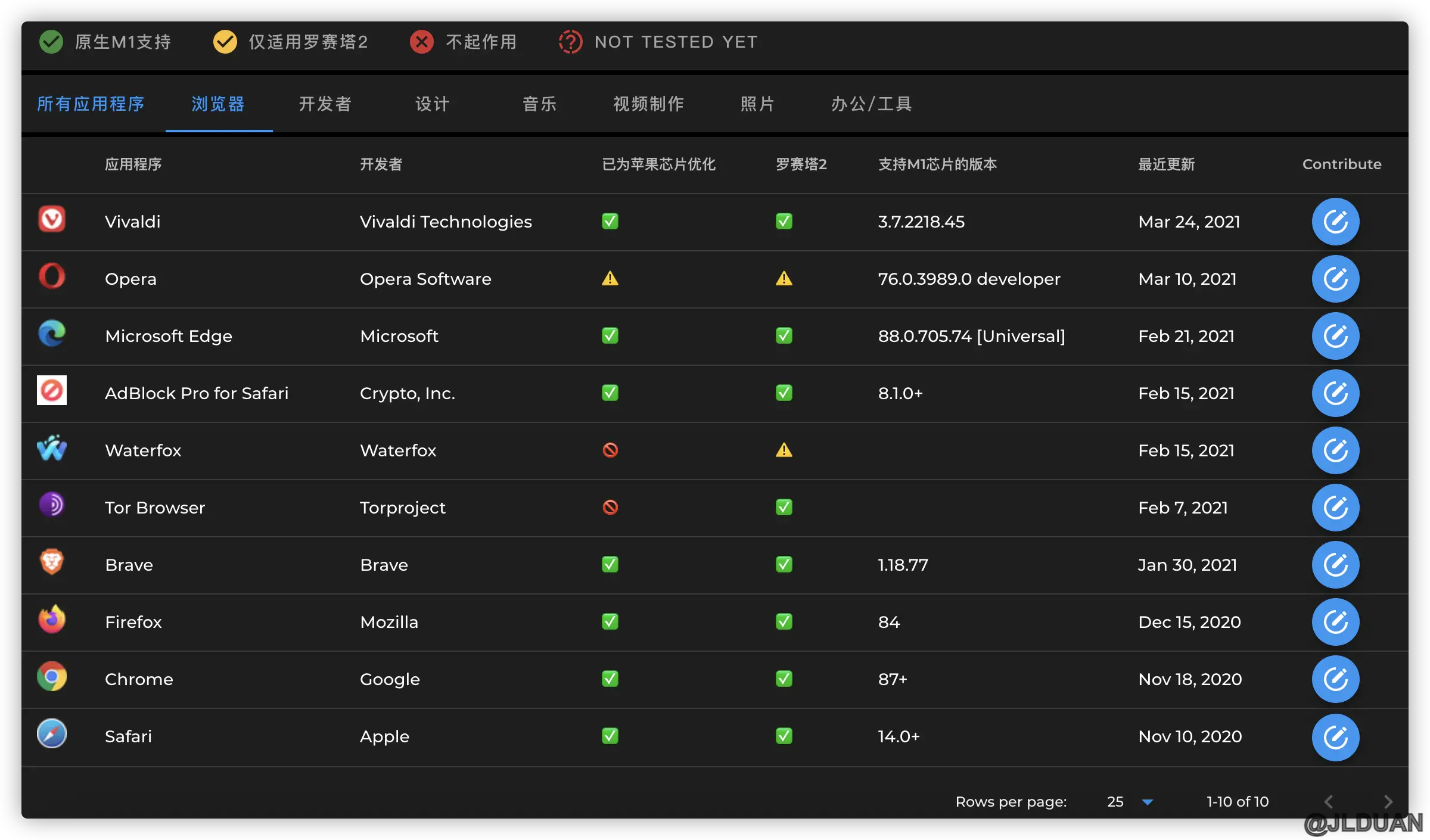Click the Chrome app icon

click(x=52, y=677)
